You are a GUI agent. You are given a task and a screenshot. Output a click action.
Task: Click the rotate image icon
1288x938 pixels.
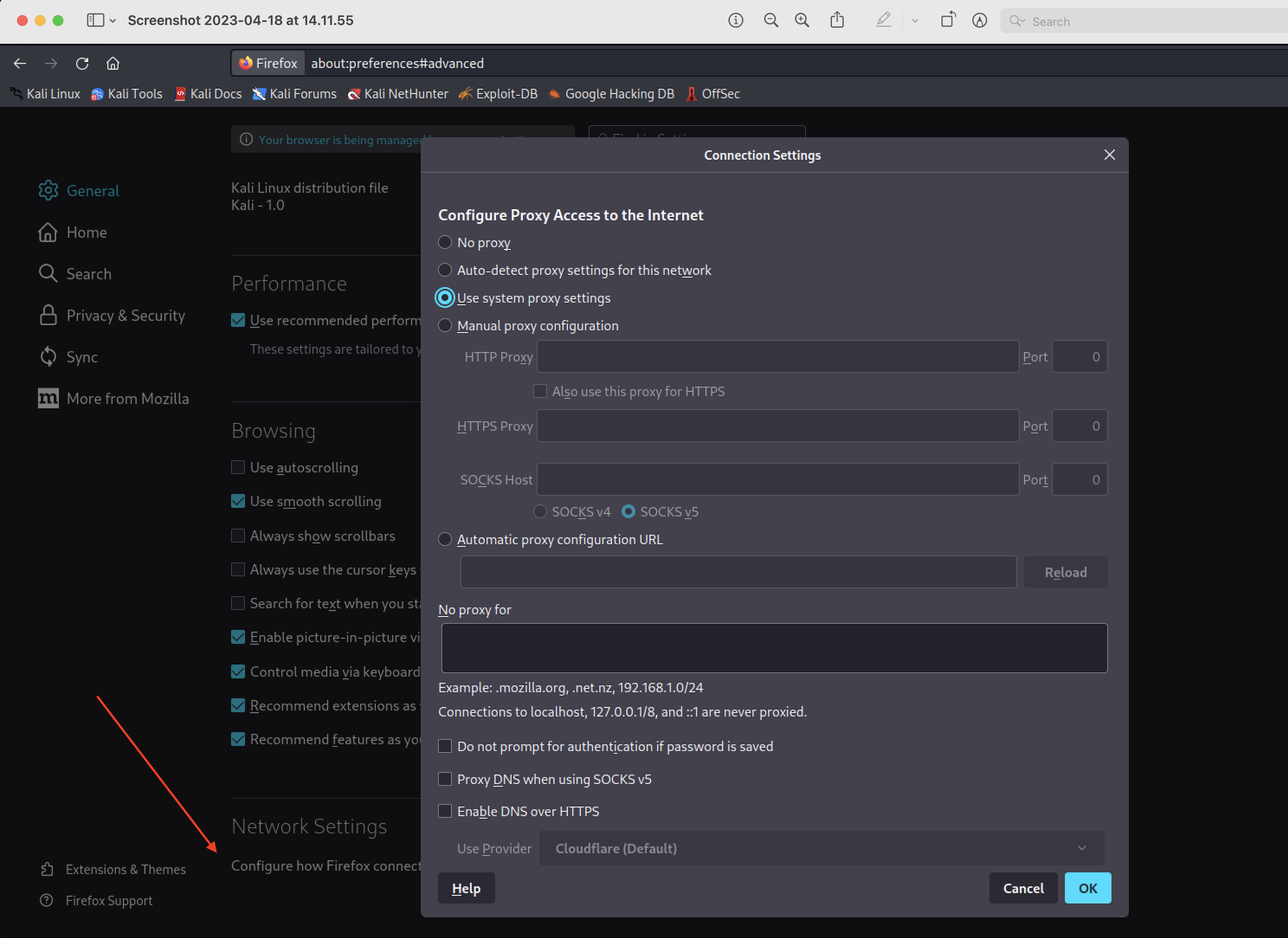point(948,21)
